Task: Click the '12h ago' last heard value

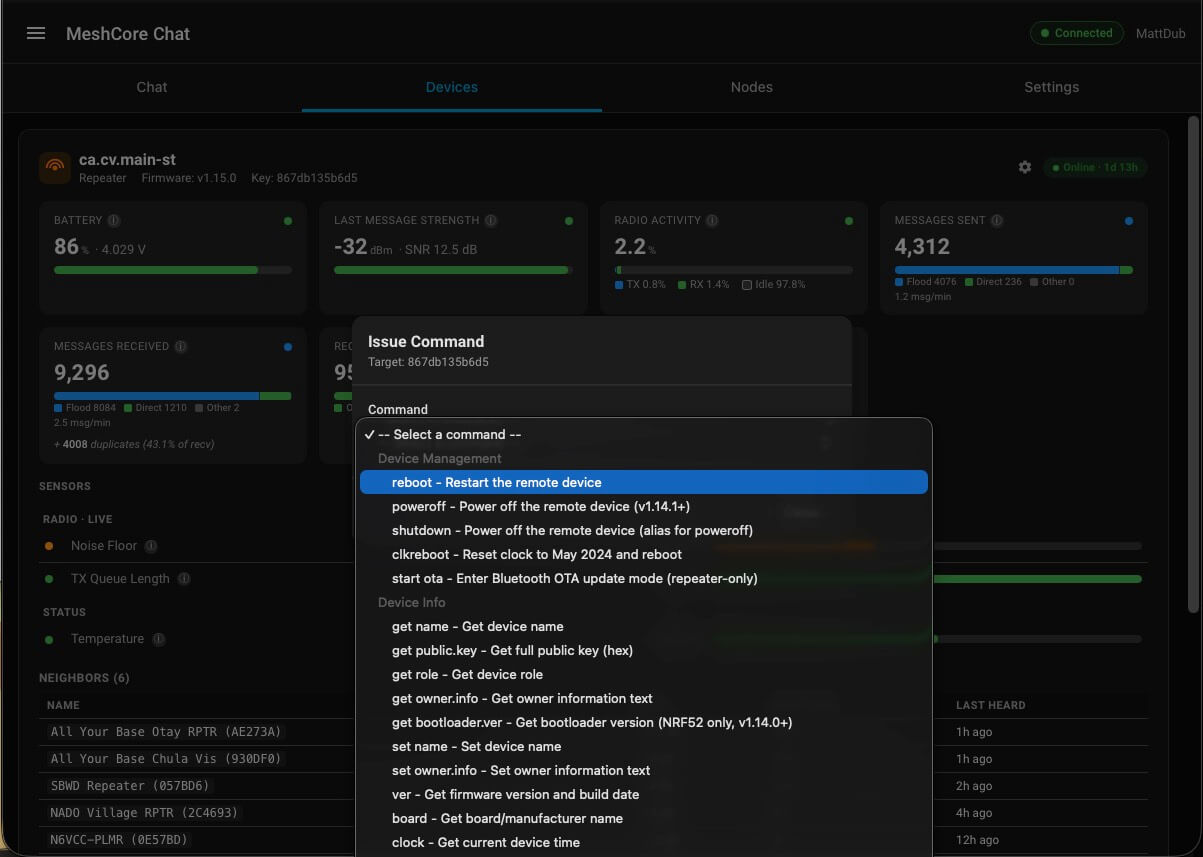Action: 977,840
